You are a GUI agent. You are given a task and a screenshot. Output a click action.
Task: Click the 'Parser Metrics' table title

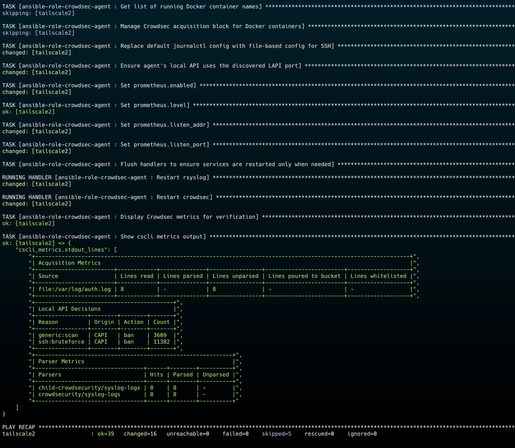click(61, 361)
